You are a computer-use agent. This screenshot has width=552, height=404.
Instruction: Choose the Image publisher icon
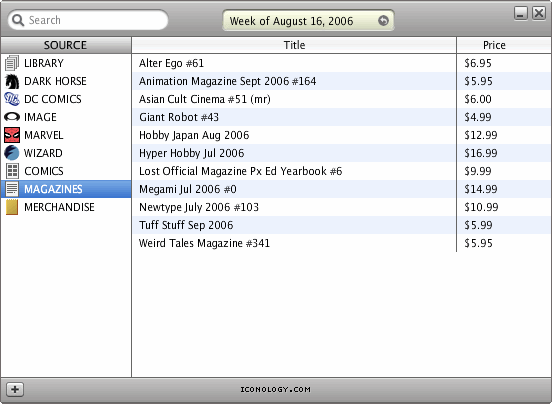tap(12, 117)
